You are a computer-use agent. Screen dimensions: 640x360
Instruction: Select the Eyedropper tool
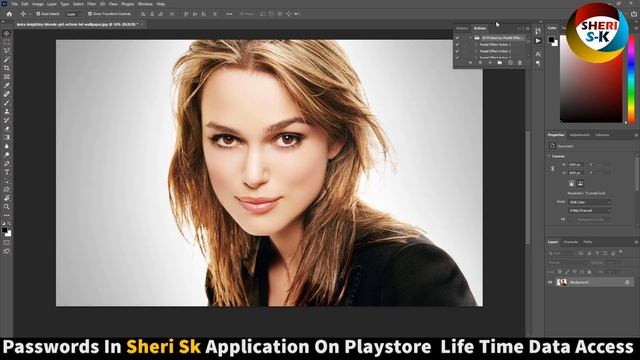click(x=7, y=85)
